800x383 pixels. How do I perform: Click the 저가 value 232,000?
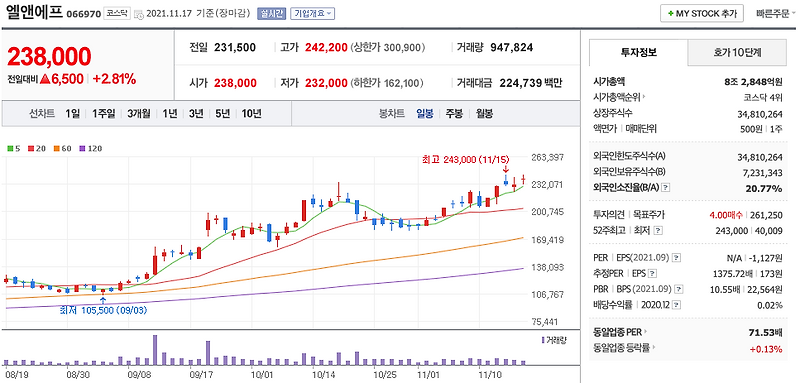point(326,83)
